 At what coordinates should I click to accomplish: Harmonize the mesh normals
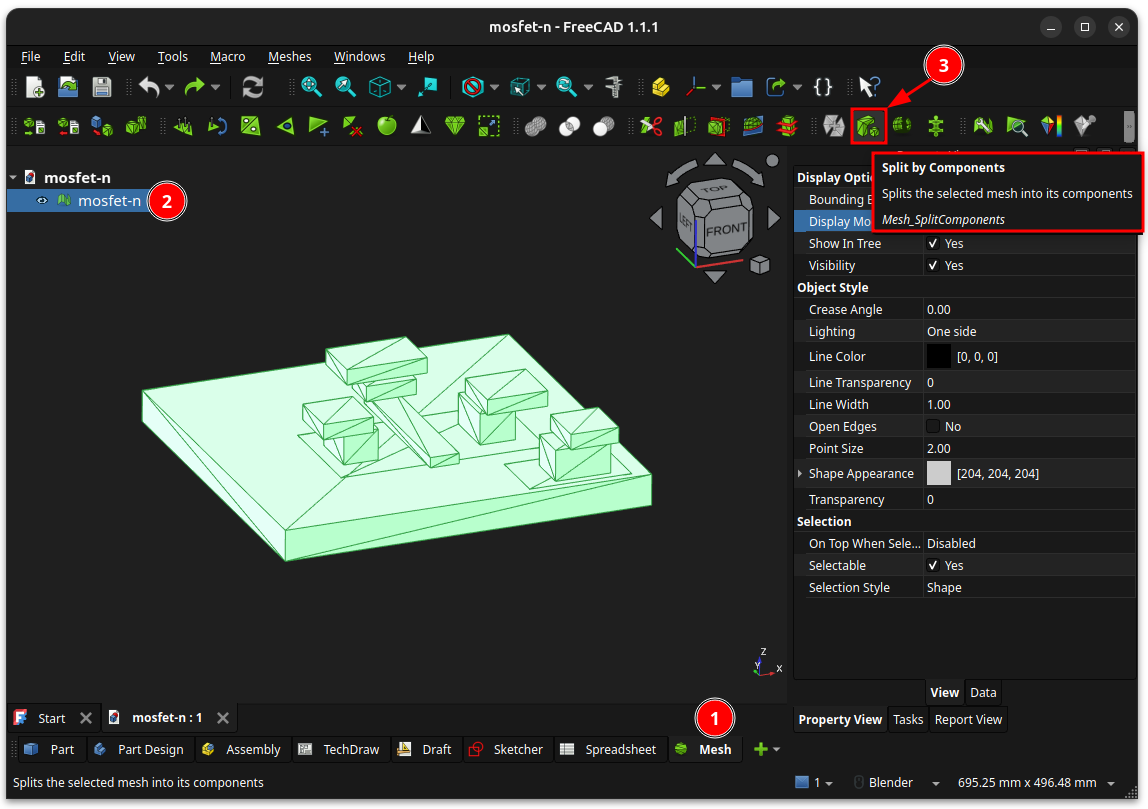pyautogui.click(x=183, y=127)
